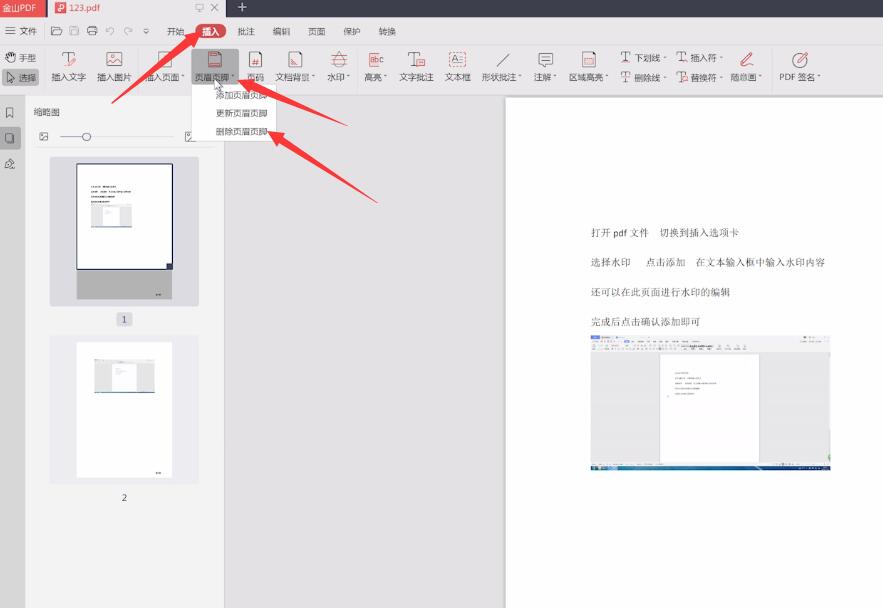Open the 文件 hamburger menu

pos(21,31)
